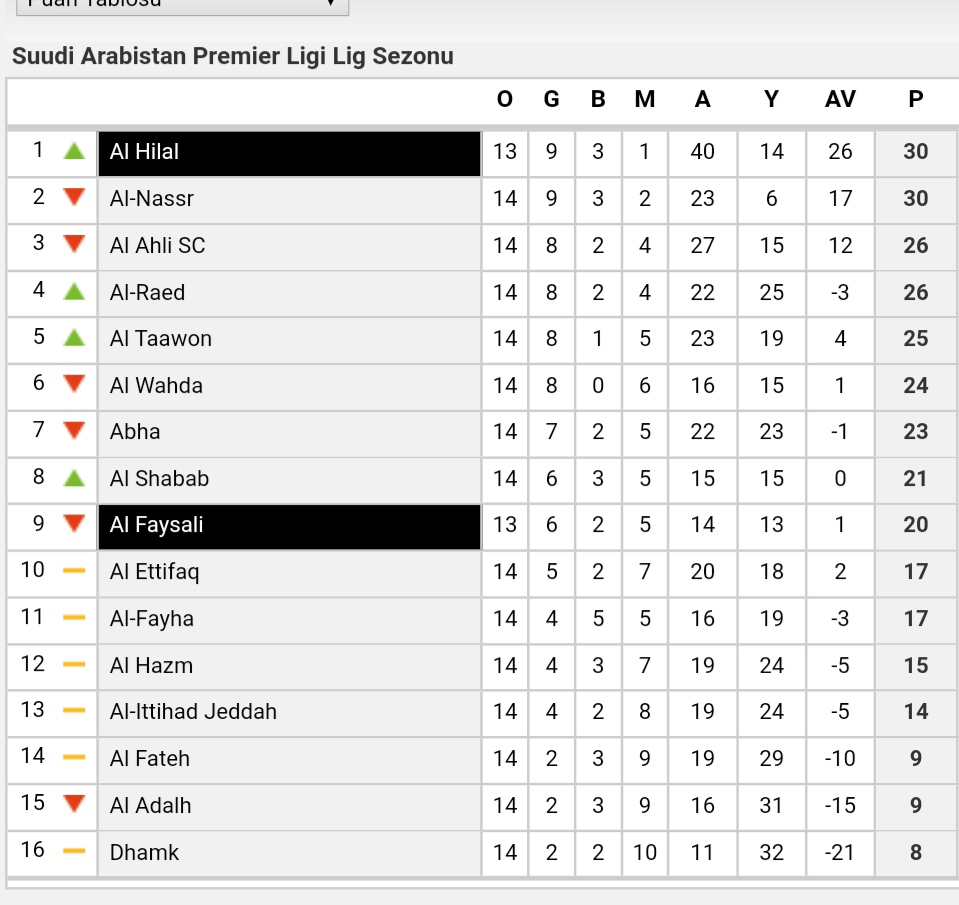The image size is (959, 905).
Task: Sort by the P points column header
Action: (x=916, y=98)
